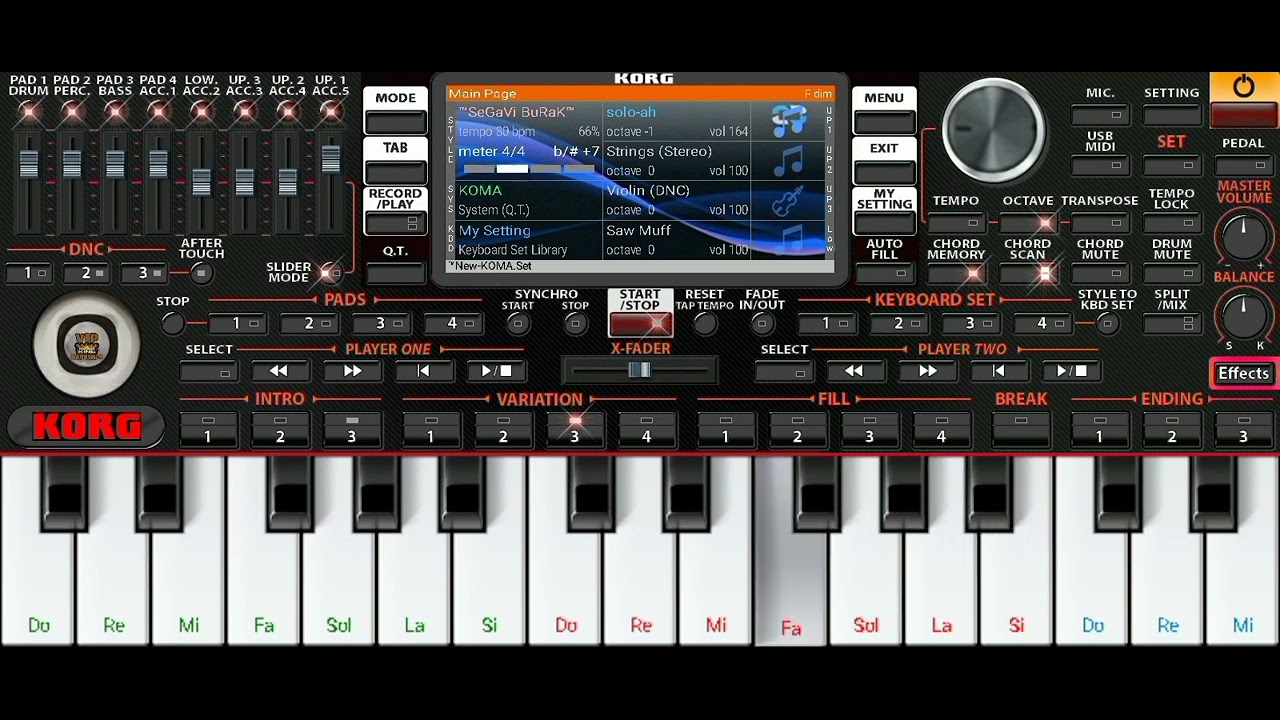The width and height of the screenshot is (1280, 720).
Task: Click the TAB button
Action: pyautogui.click(x=395, y=172)
